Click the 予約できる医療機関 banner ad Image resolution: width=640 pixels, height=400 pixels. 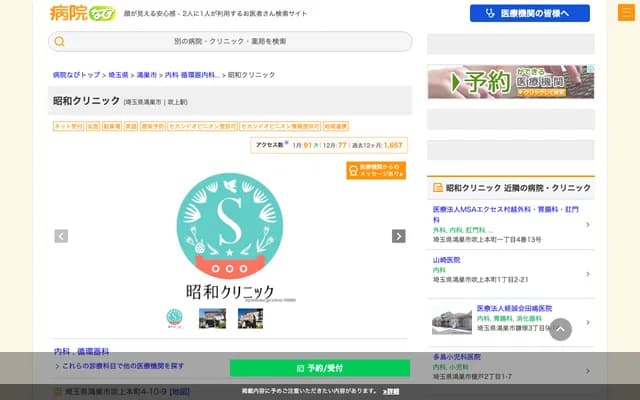(511, 82)
